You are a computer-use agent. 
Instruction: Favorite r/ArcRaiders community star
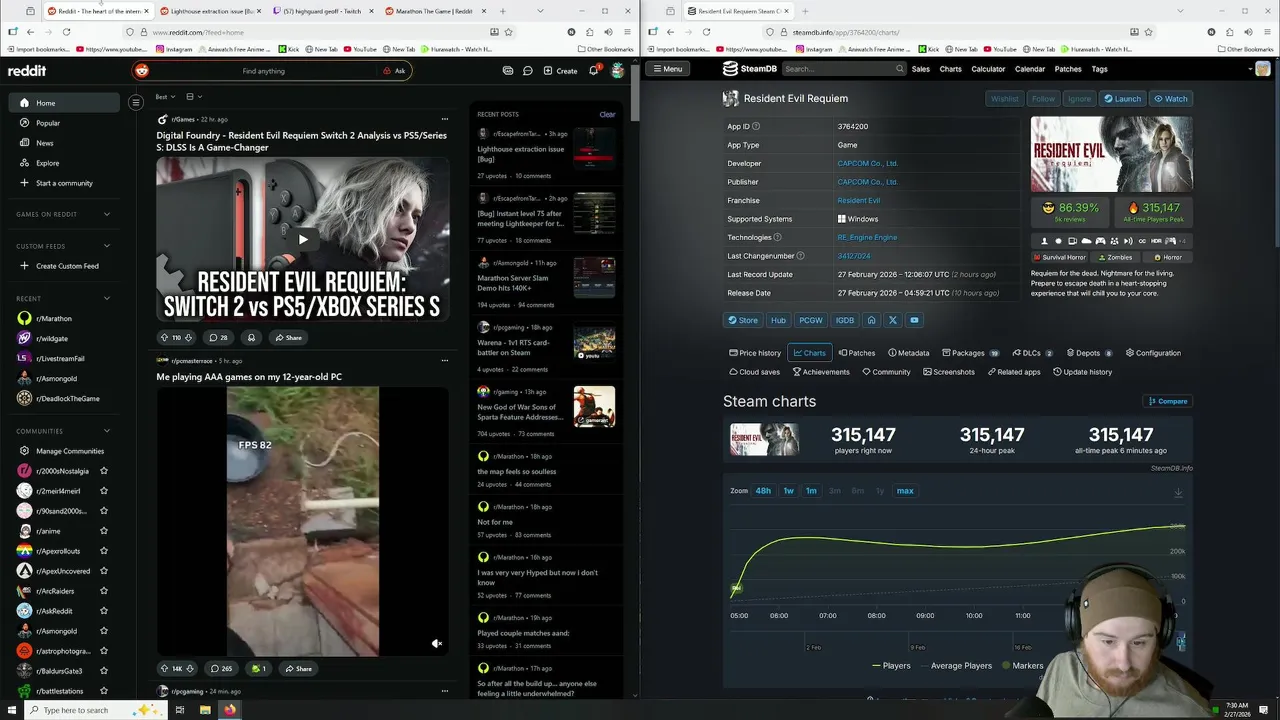(104, 591)
